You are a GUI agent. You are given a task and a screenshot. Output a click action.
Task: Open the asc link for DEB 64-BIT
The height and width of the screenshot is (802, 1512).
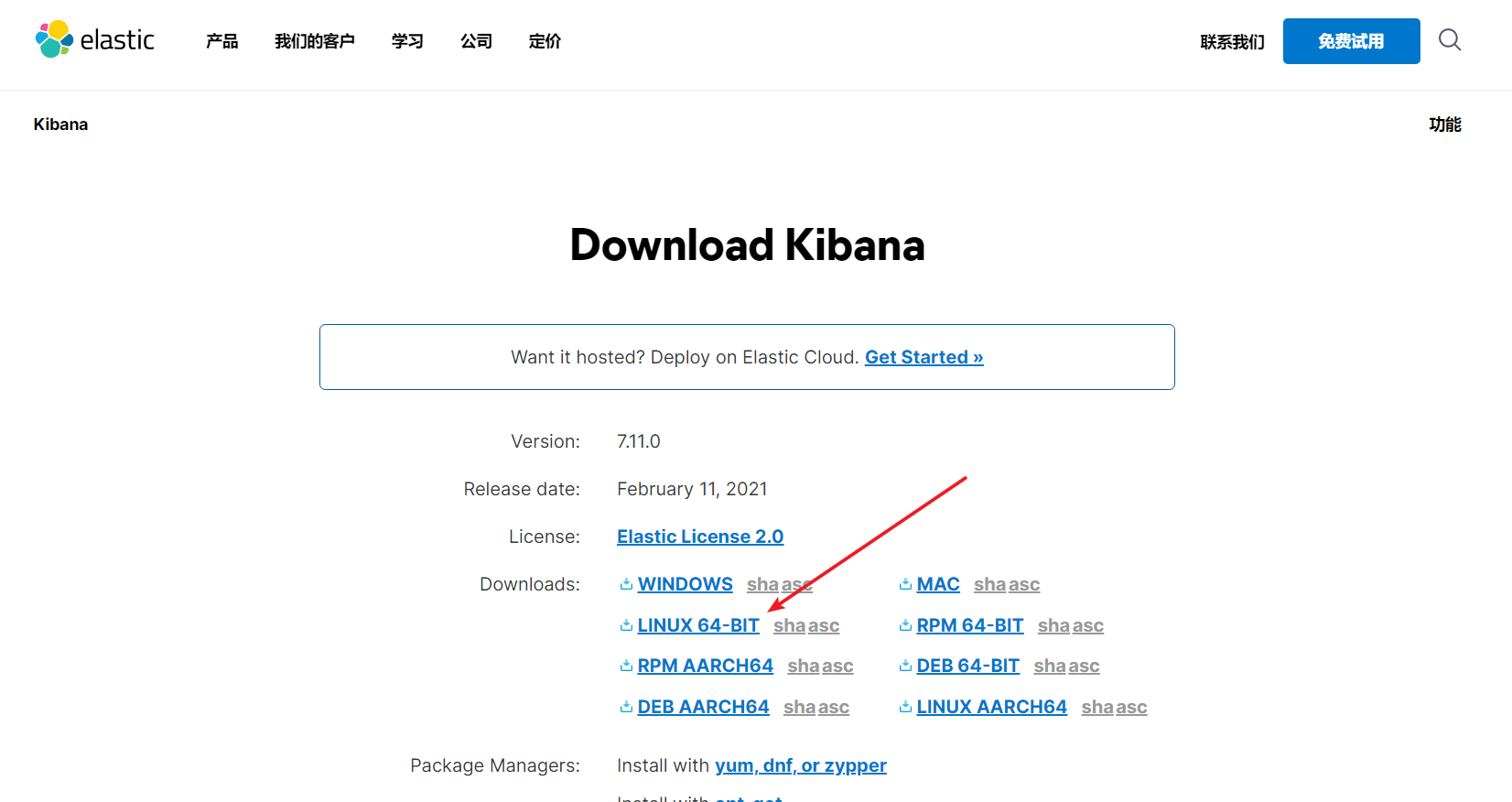tap(1084, 666)
